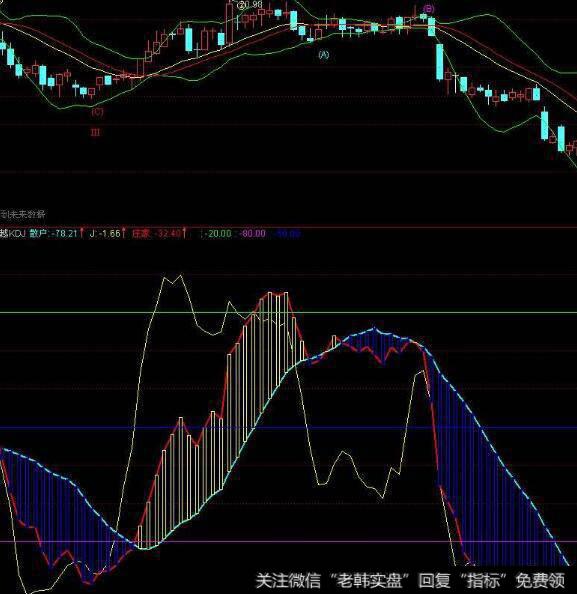Click the (A) wave marker below candles

323,55
